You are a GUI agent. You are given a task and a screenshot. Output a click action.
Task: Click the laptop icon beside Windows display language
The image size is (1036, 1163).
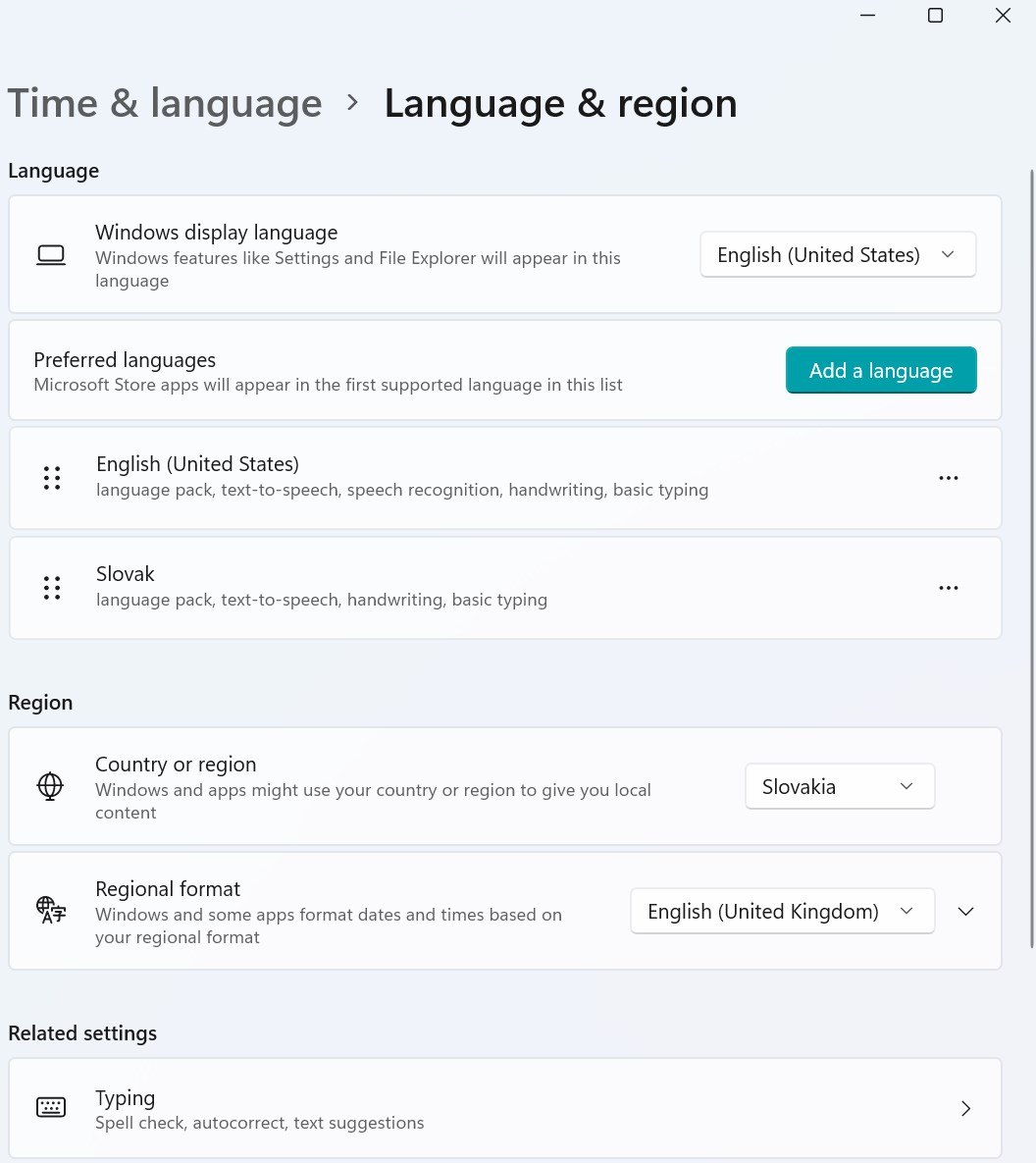click(x=51, y=255)
